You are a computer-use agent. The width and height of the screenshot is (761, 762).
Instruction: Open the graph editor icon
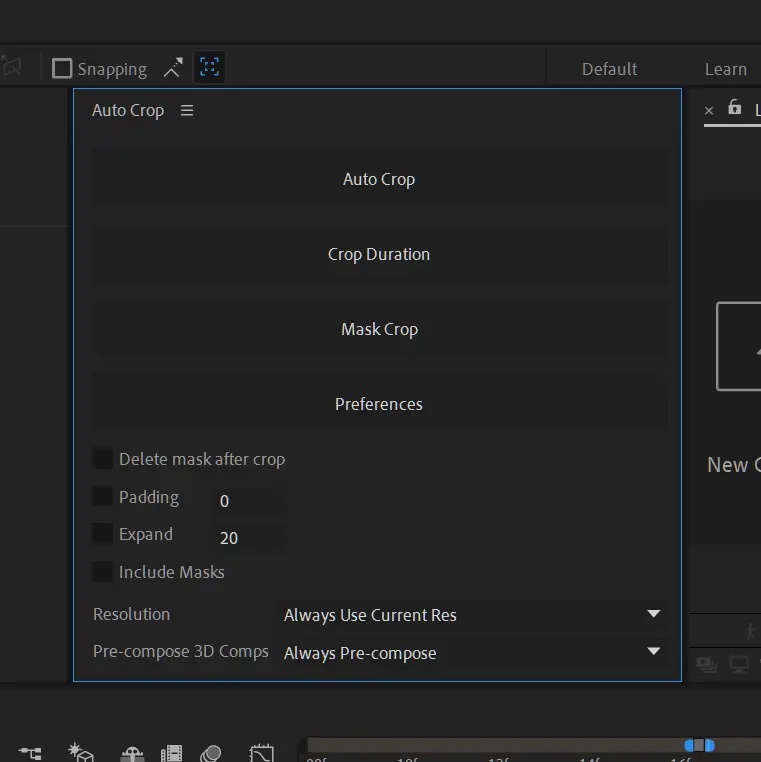(261, 753)
